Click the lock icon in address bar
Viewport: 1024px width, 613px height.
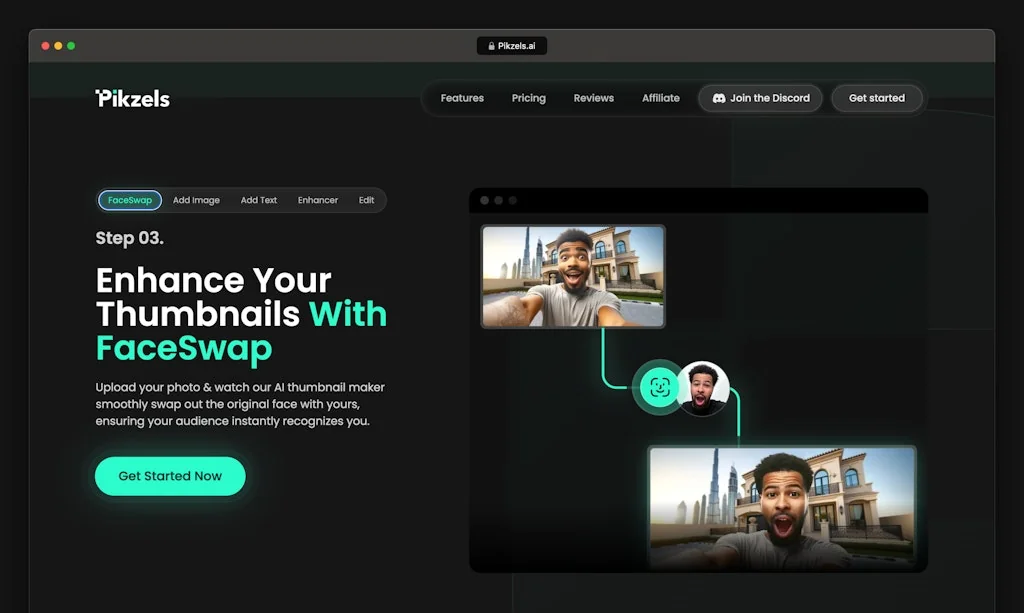tap(490, 46)
